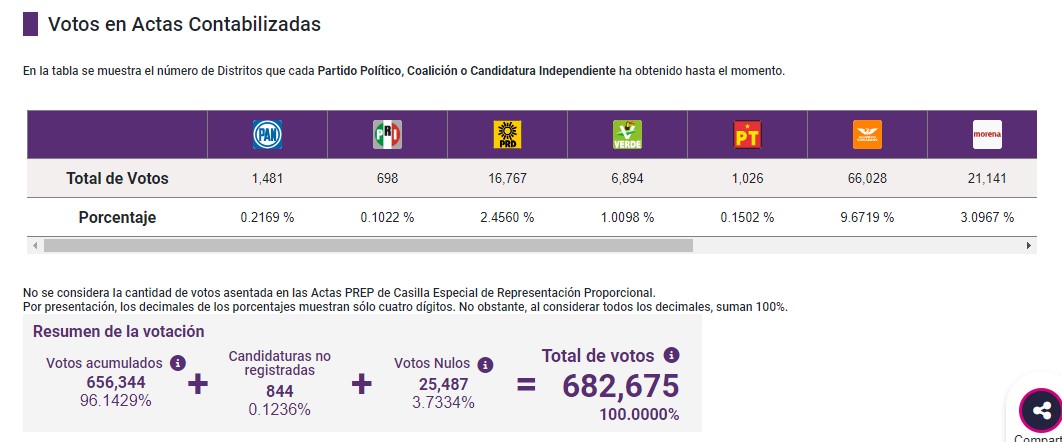The height and width of the screenshot is (442, 1062).
Task: Select the PT party logo
Action: coord(747,134)
